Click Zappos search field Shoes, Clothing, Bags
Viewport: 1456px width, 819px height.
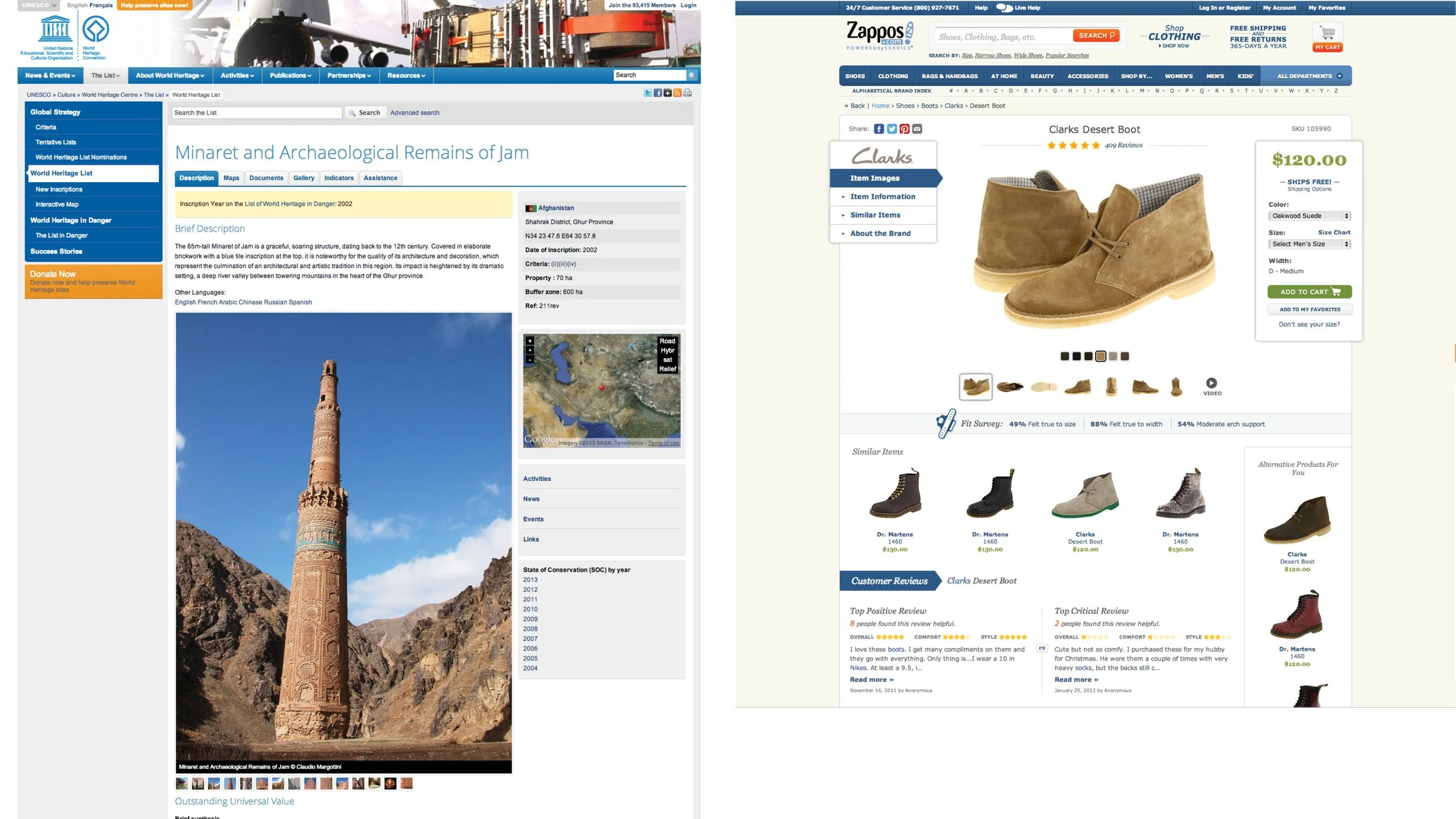click(1003, 37)
